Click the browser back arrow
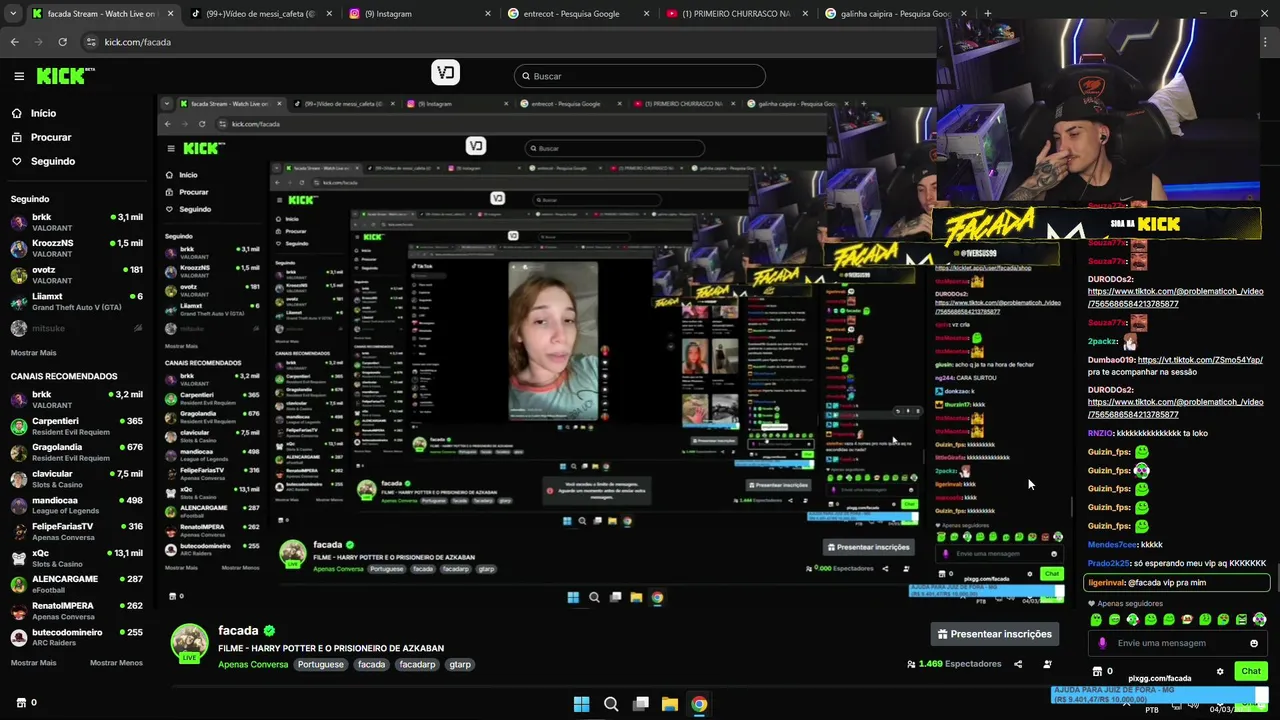The width and height of the screenshot is (1280, 720). [x=14, y=42]
